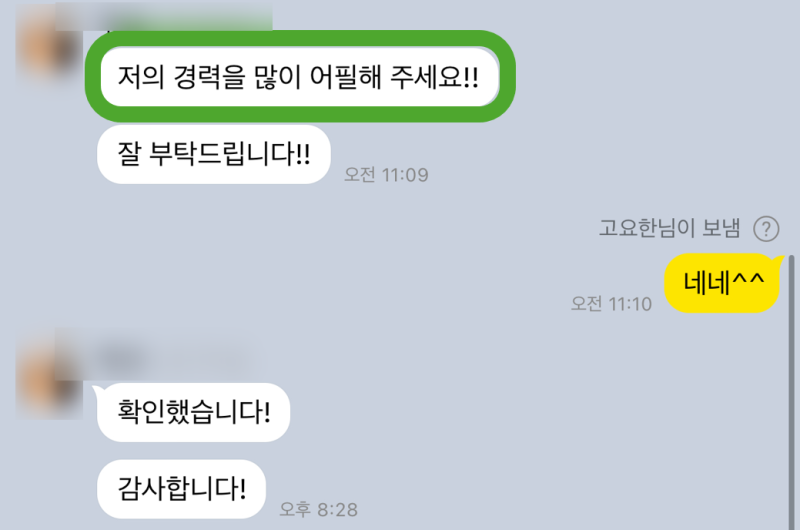Select the 저의 경력을 많이 어필해 주세요!! message bubble

coord(299,77)
